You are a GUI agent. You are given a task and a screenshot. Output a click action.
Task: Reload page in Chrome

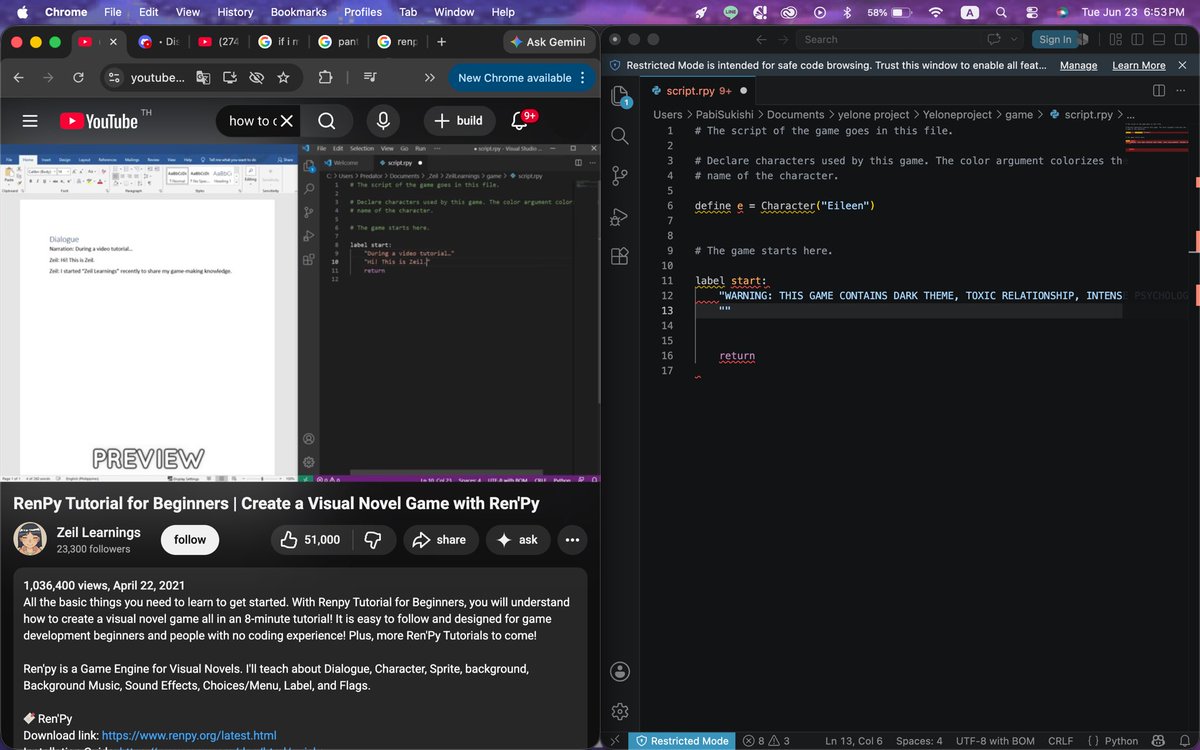tap(78, 78)
